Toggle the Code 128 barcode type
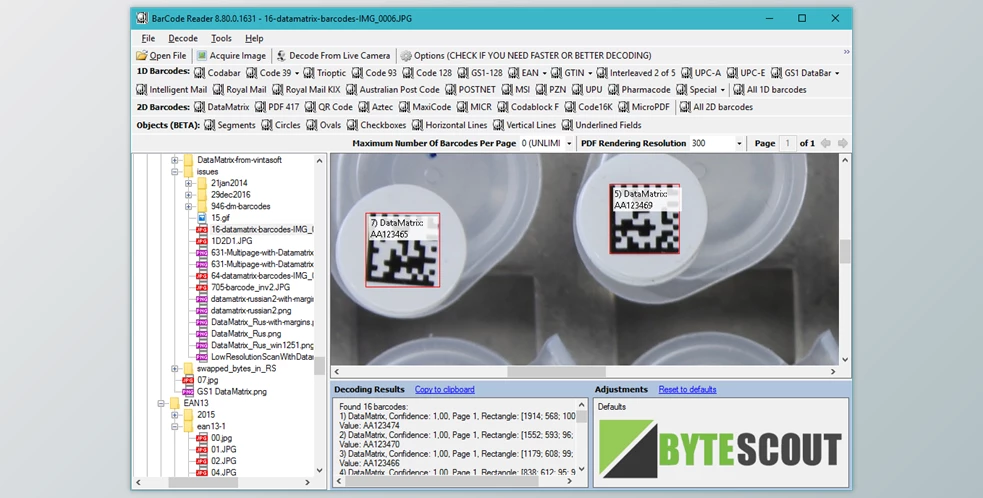The image size is (983, 498). [x=427, y=73]
